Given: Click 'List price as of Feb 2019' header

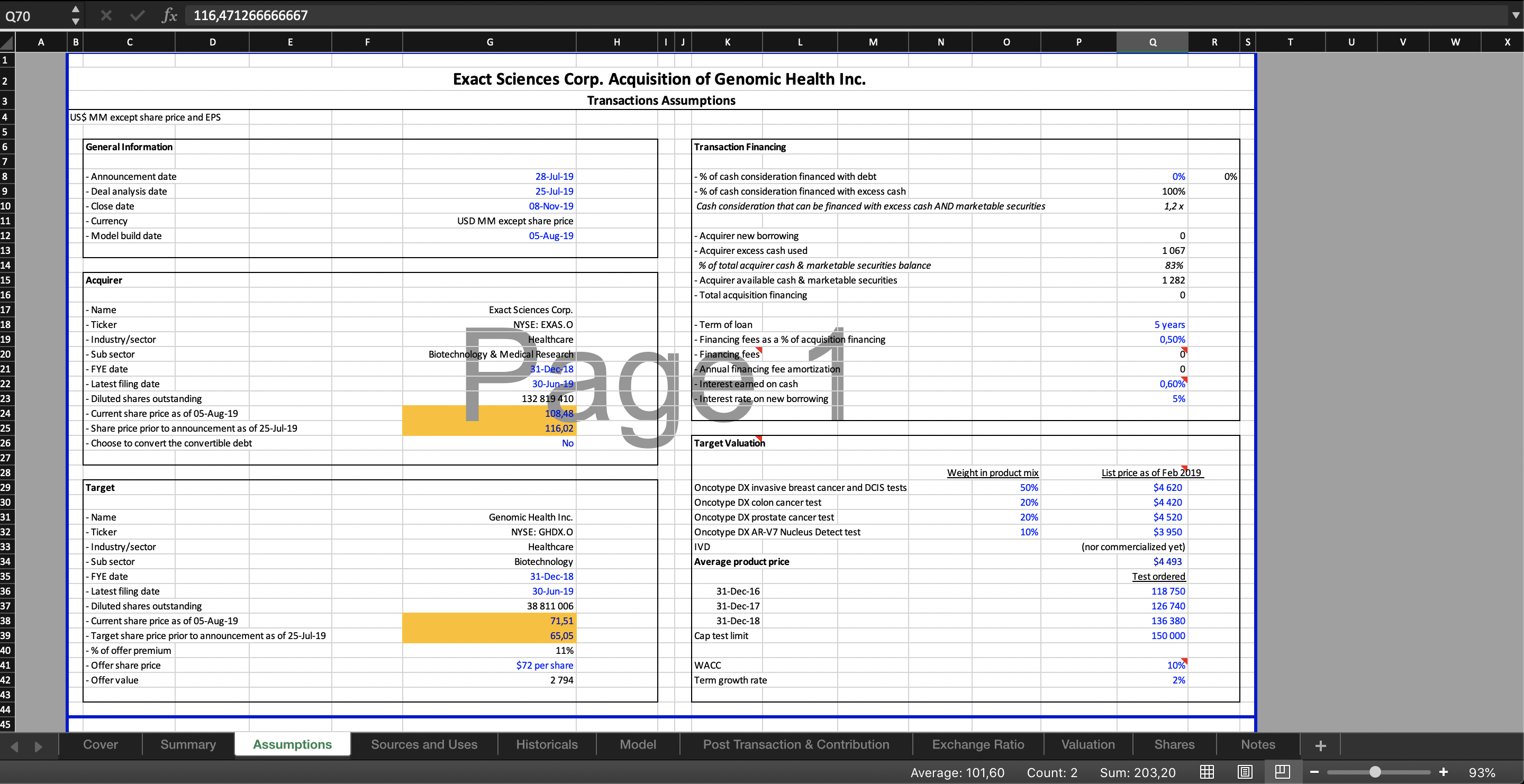Looking at the screenshot, I should 1151,472.
